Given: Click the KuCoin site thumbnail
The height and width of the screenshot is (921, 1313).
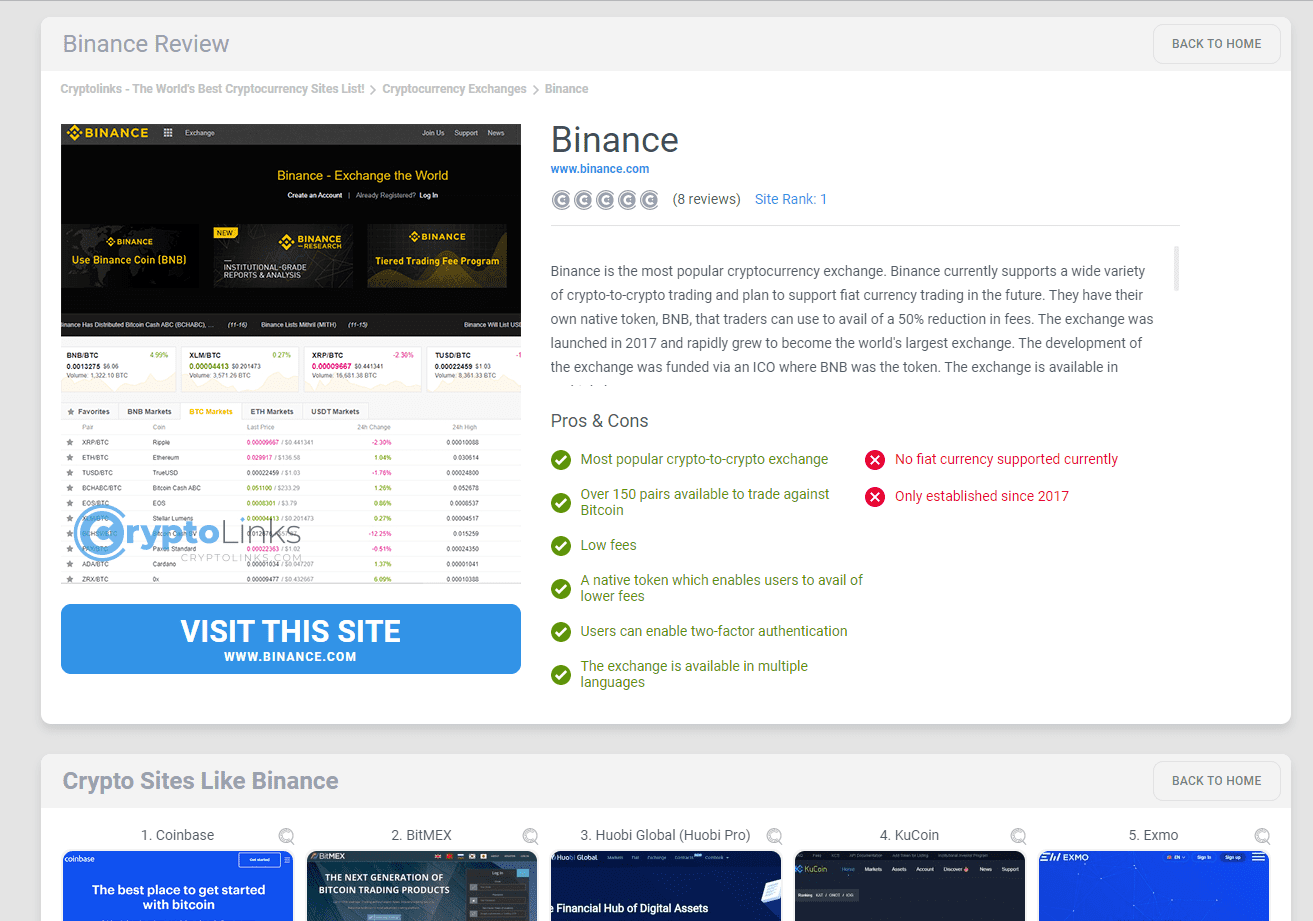Looking at the screenshot, I should click(909, 886).
